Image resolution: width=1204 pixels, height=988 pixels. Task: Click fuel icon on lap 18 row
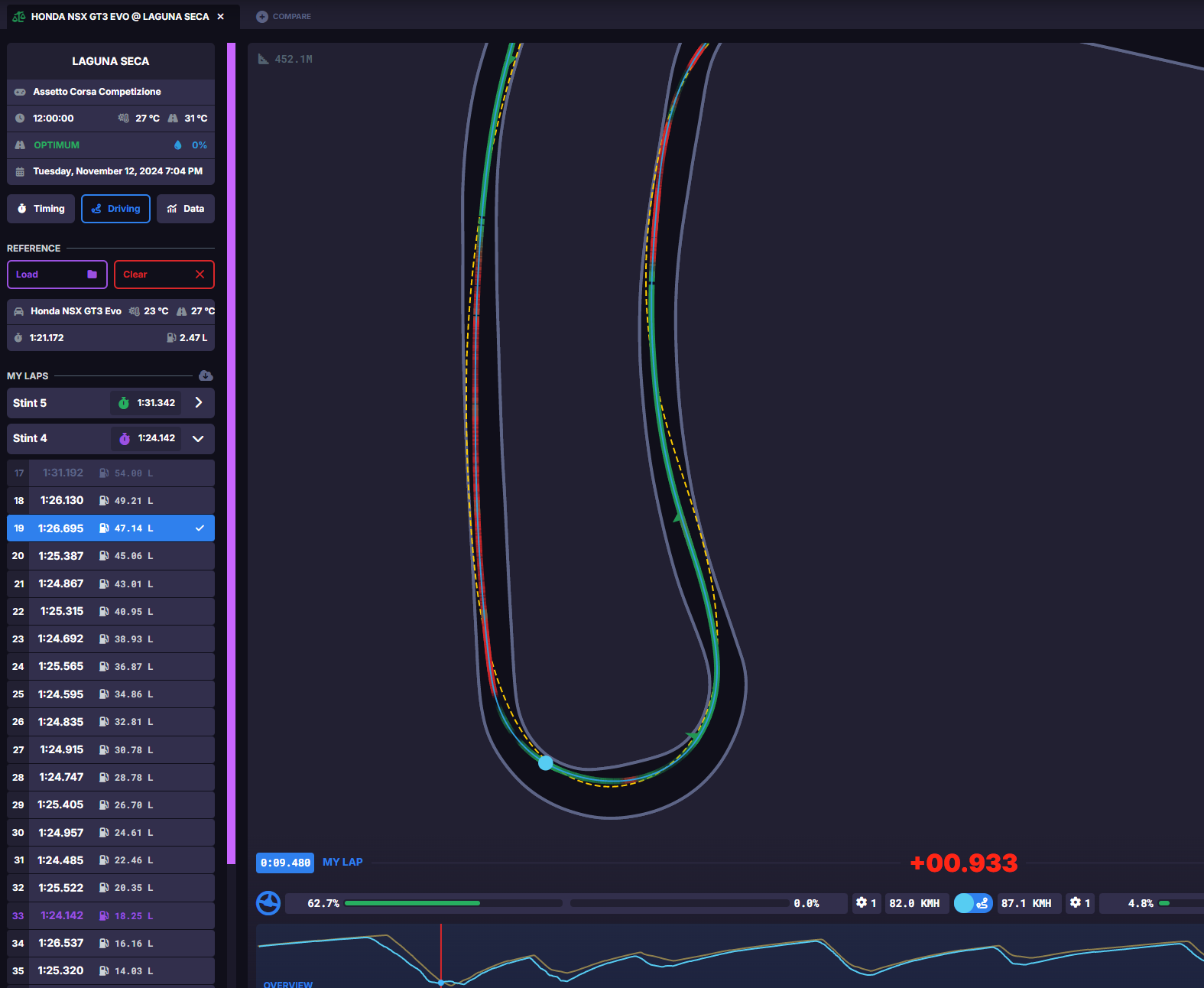click(x=104, y=501)
